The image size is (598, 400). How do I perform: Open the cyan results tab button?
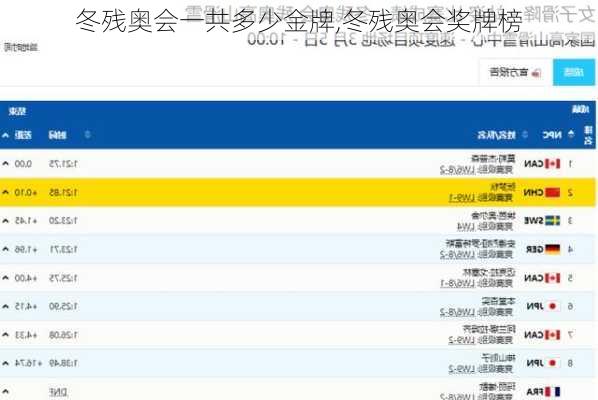[574, 72]
